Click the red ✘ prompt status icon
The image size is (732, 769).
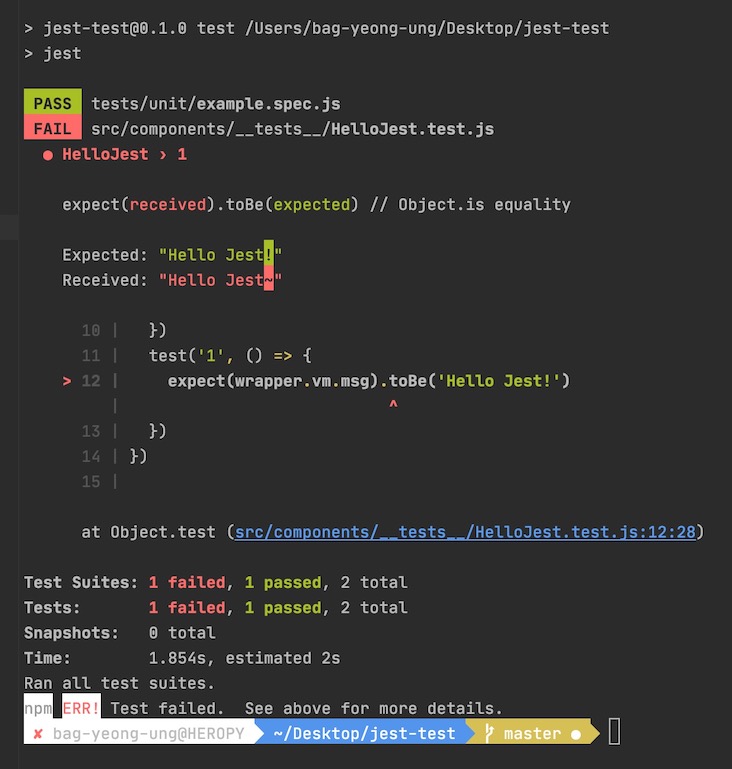38,734
